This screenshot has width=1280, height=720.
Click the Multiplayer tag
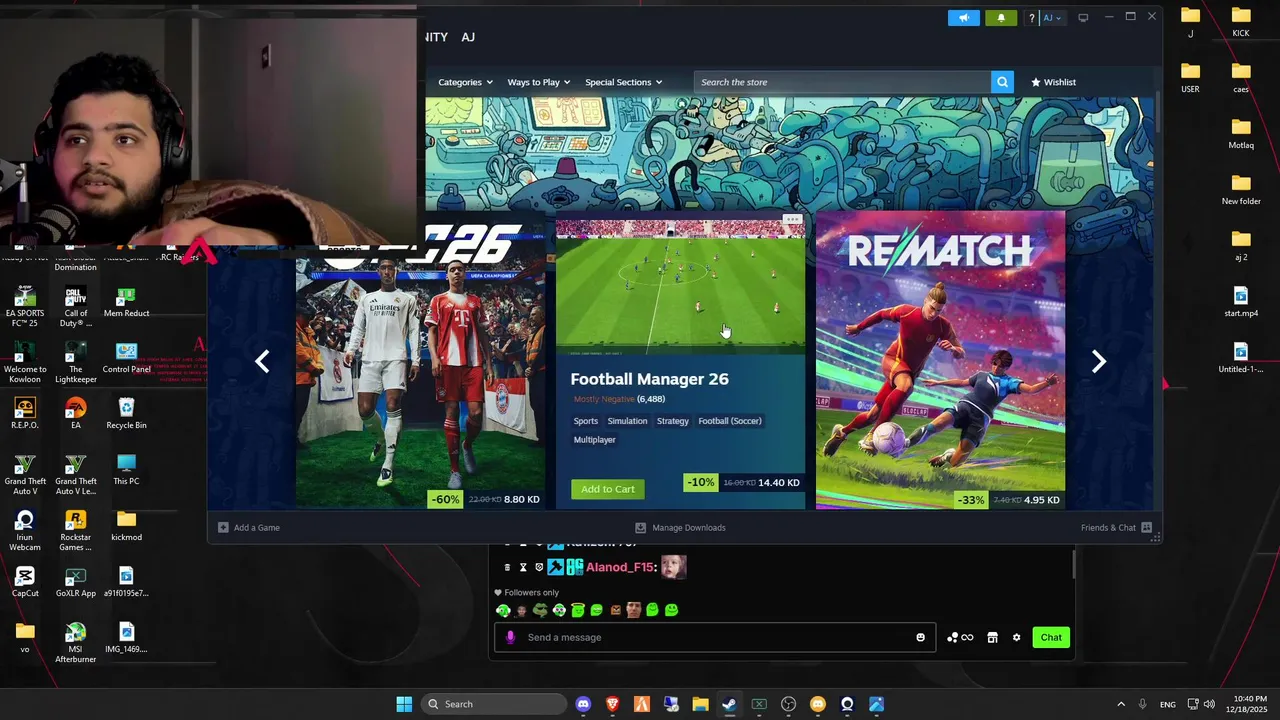[x=595, y=440]
